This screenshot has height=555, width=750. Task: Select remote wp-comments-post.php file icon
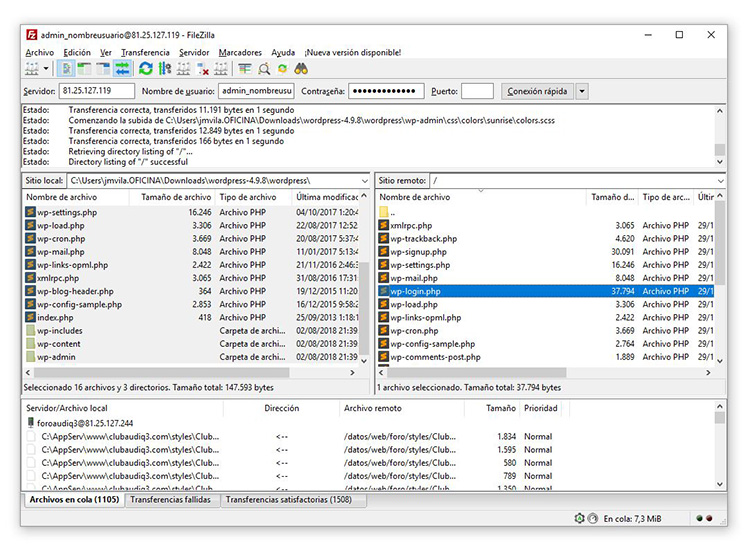pyautogui.click(x=384, y=357)
